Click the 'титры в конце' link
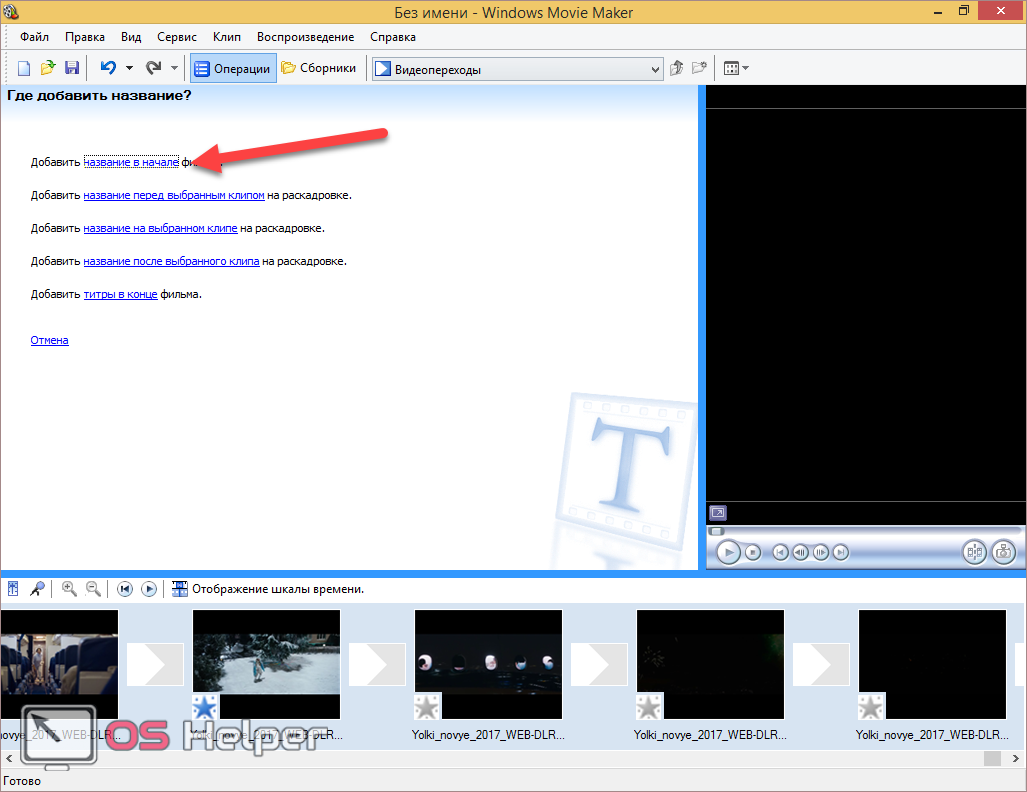Viewport: 1027px width, 792px height. click(120, 294)
